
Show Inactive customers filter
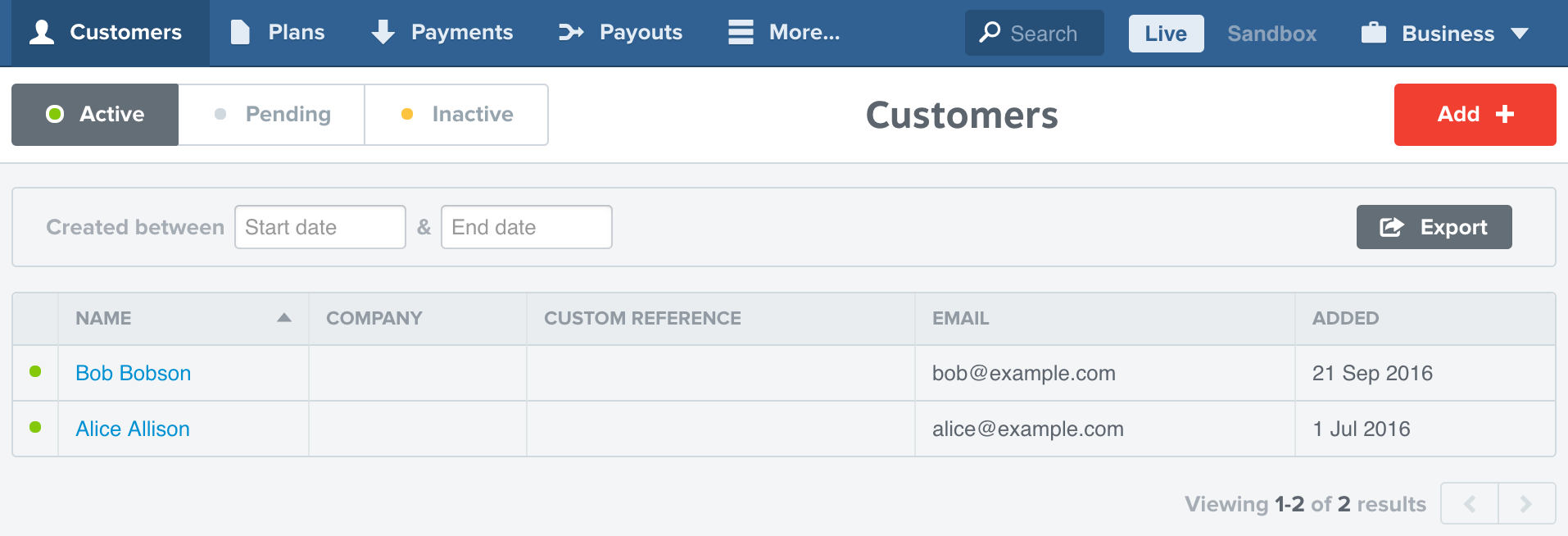pos(456,115)
